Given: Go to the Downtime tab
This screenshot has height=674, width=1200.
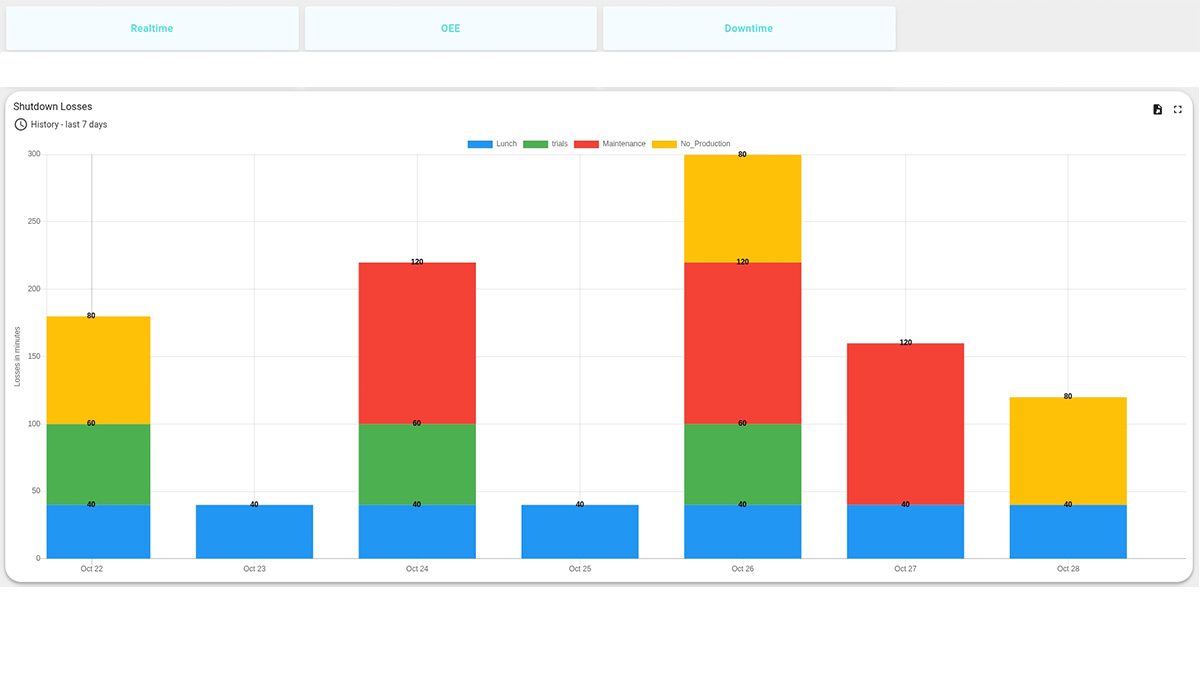Looking at the screenshot, I should [749, 28].
